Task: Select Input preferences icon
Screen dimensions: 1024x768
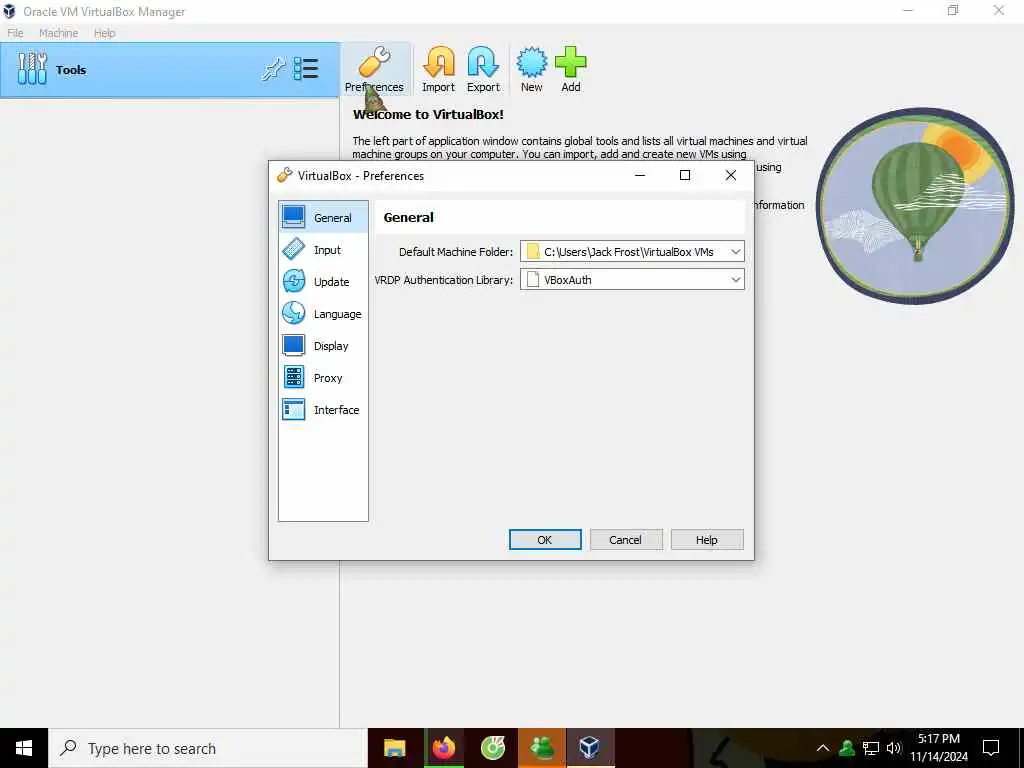Action: (293, 249)
